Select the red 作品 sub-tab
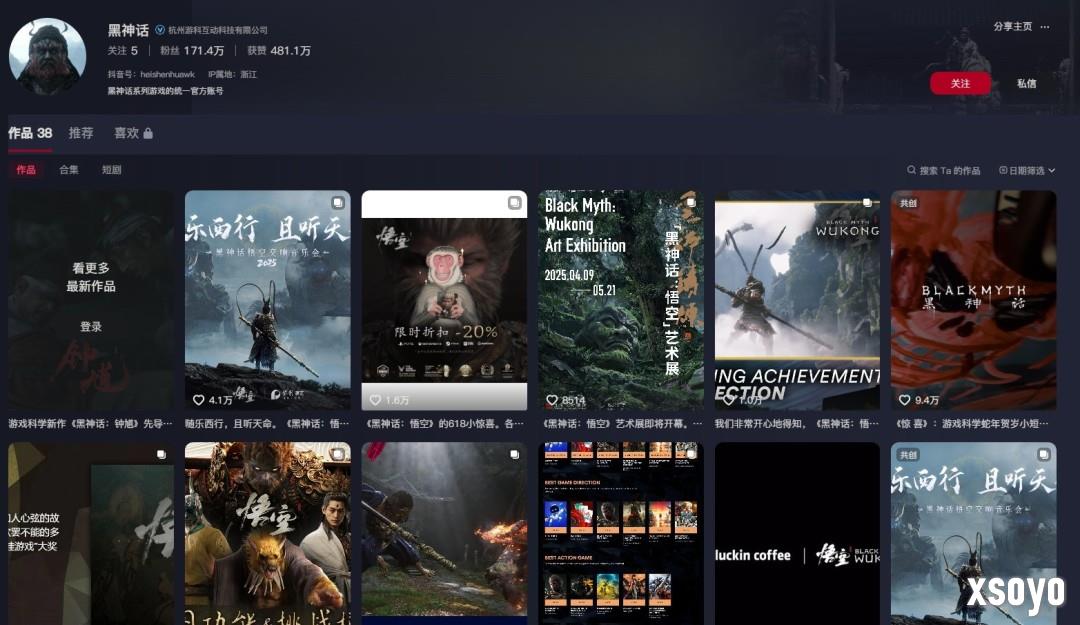Viewport: 1080px width, 625px height. tap(26, 170)
